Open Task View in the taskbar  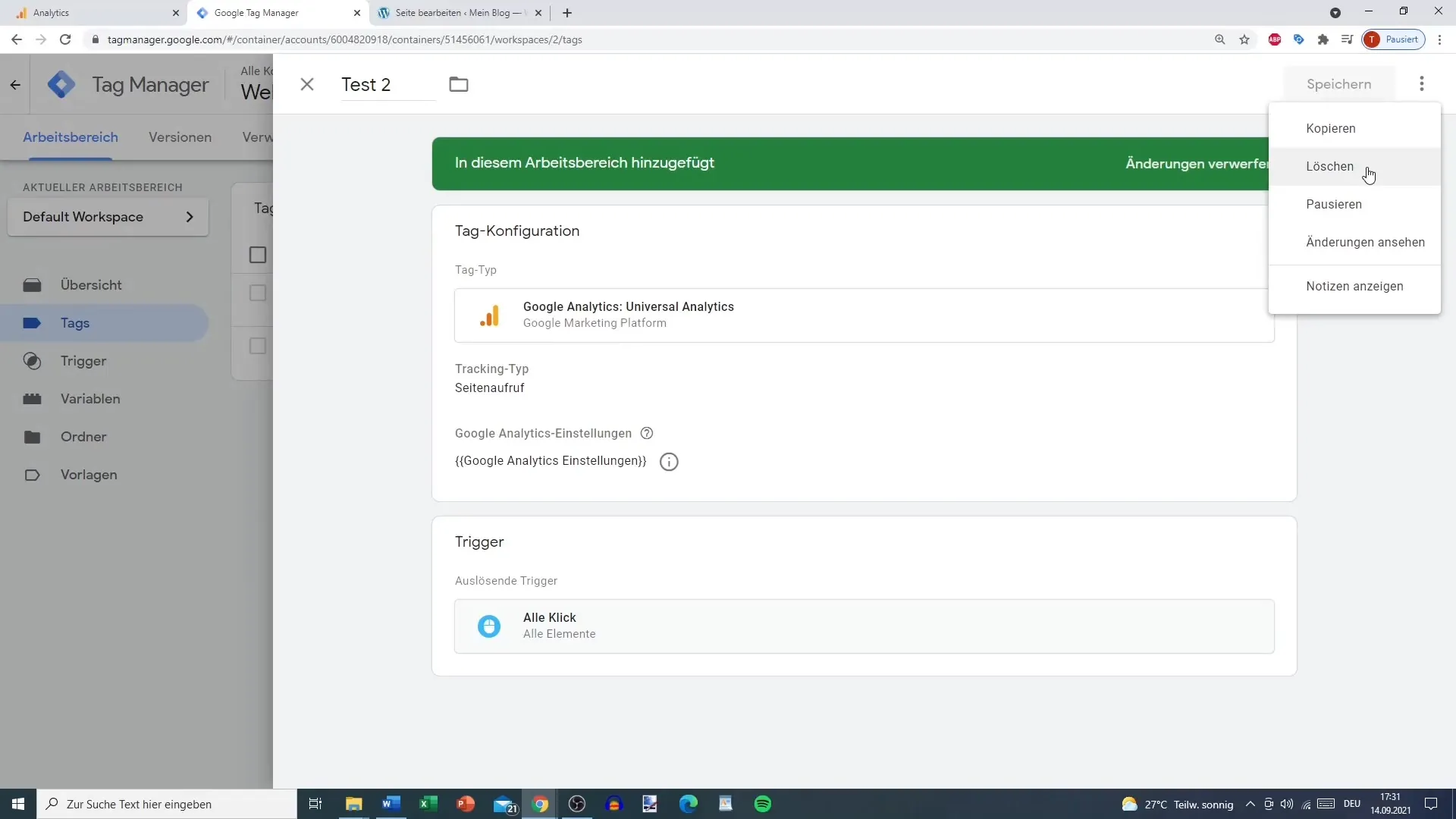point(315,804)
